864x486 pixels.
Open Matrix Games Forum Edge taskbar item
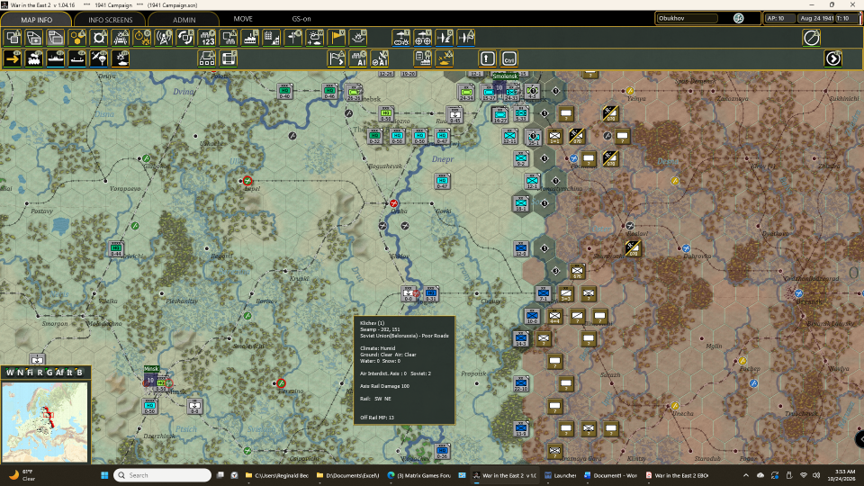tap(420, 475)
